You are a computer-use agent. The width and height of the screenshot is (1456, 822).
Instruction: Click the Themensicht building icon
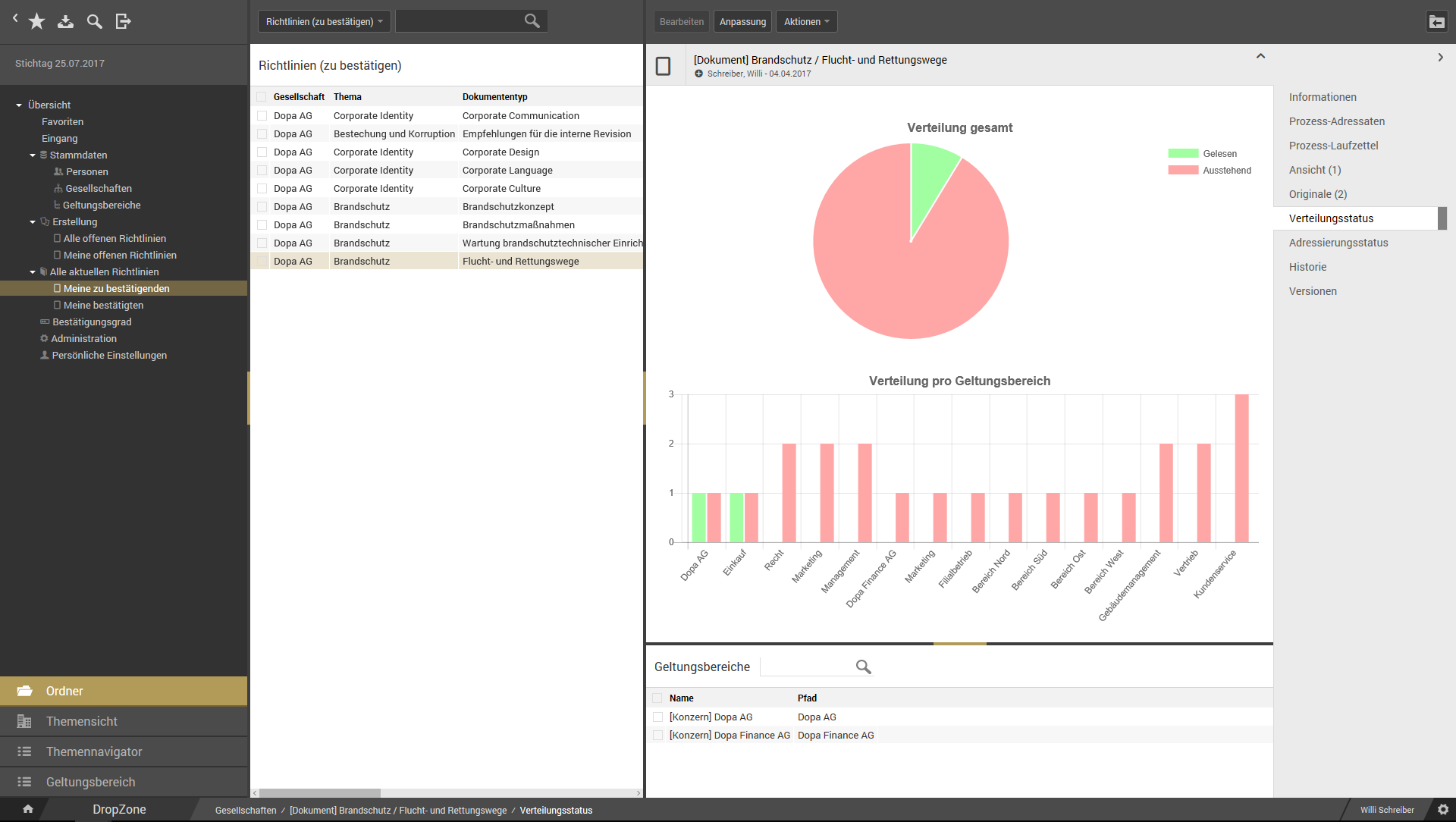(25, 721)
